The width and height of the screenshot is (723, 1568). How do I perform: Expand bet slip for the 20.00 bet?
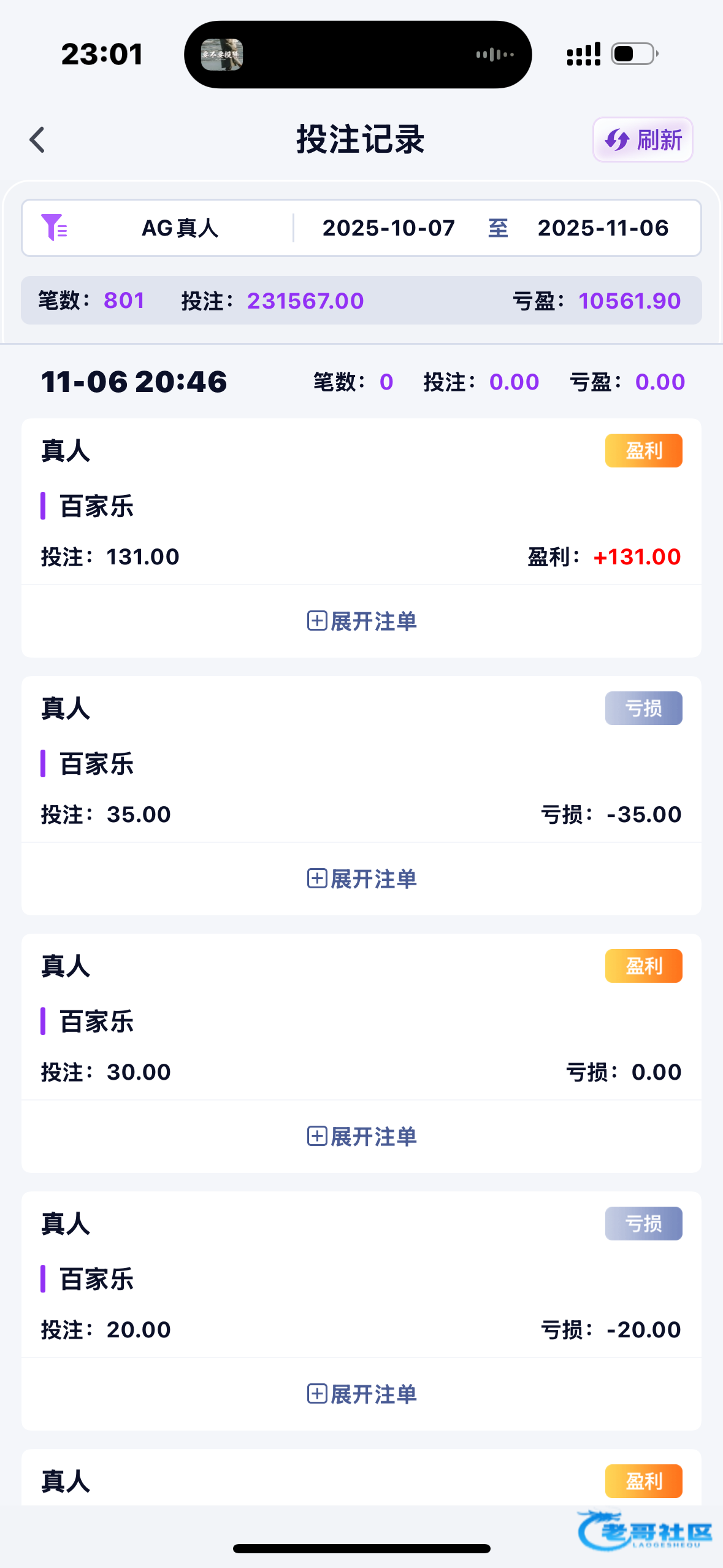[362, 1394]
